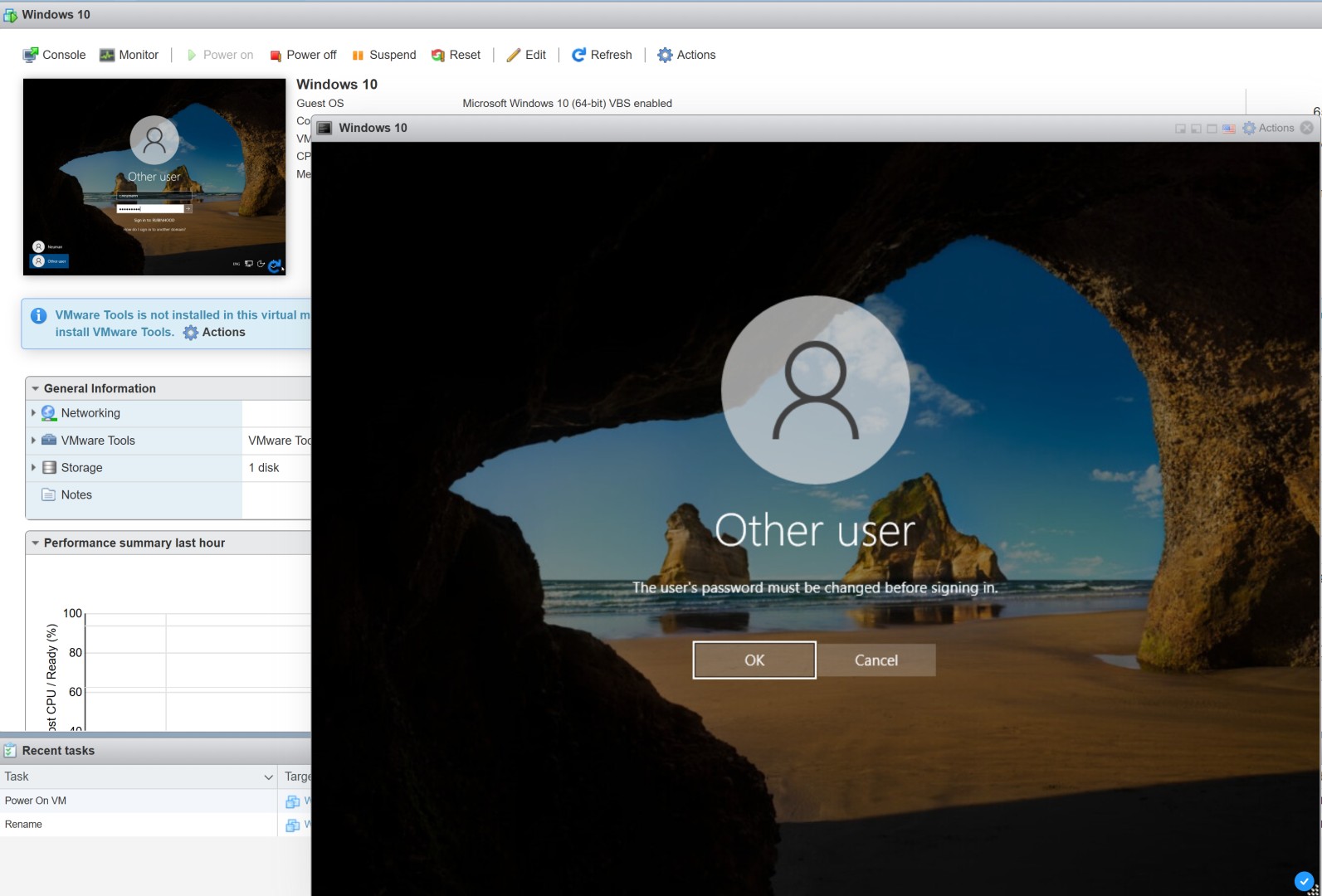Open the main toolbar Actions menu
The height and width of the screenshot is (896, 1322).
(686, 55)
